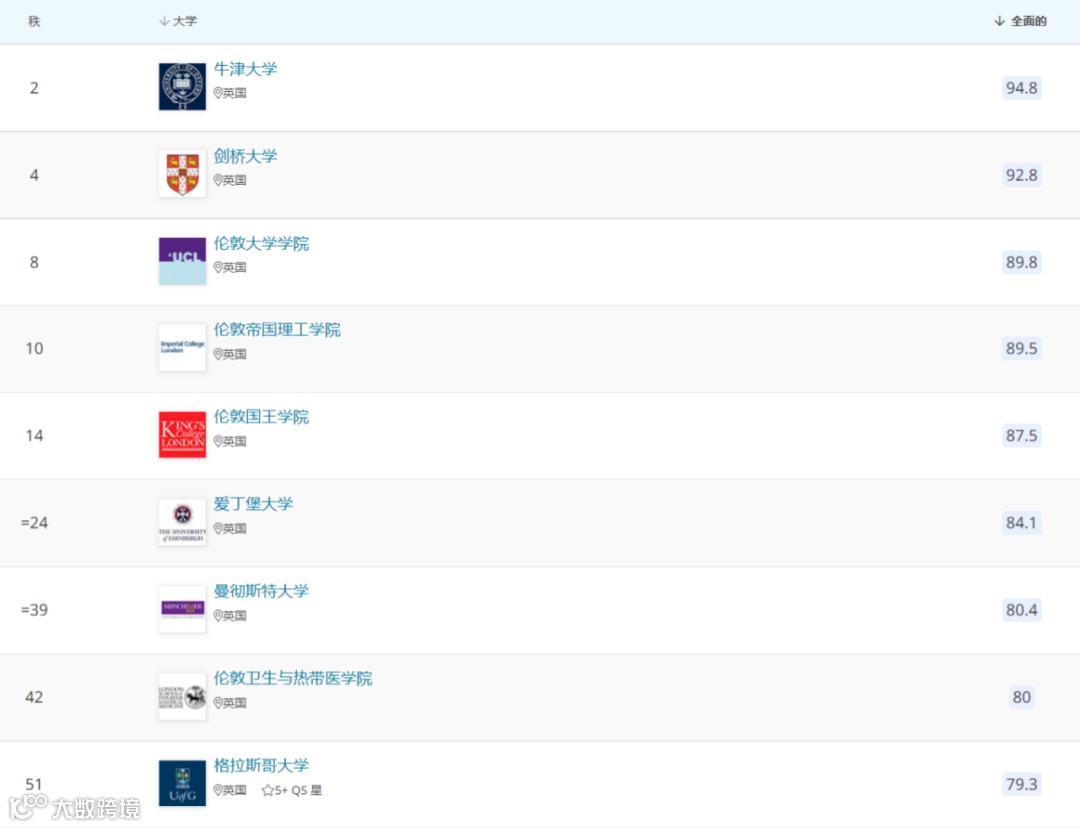The image size is (1080, 828).
Task: Open the 伦敦卫生与热带医学院 link
Action: [293, 679]
